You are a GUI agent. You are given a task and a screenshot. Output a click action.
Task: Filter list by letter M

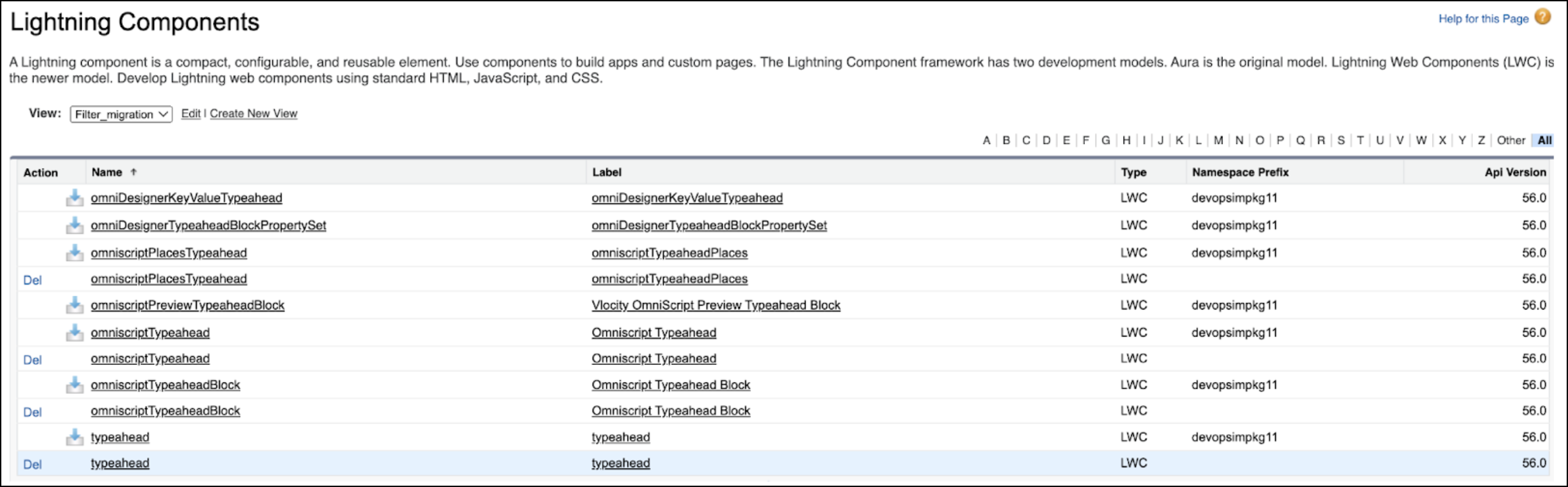(1218, 141)
